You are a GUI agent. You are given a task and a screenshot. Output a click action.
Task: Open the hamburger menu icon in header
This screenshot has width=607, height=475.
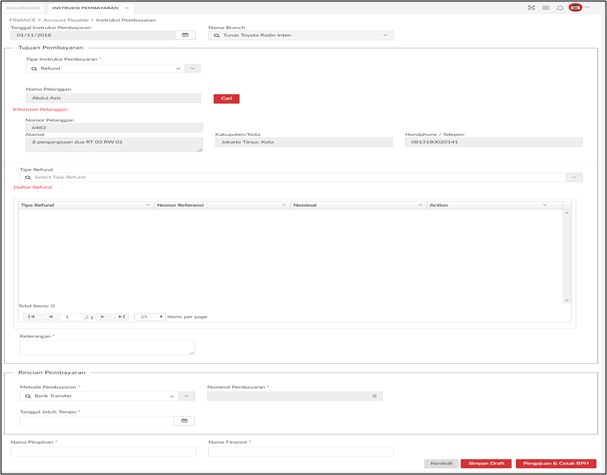click(x=546, y=8)
